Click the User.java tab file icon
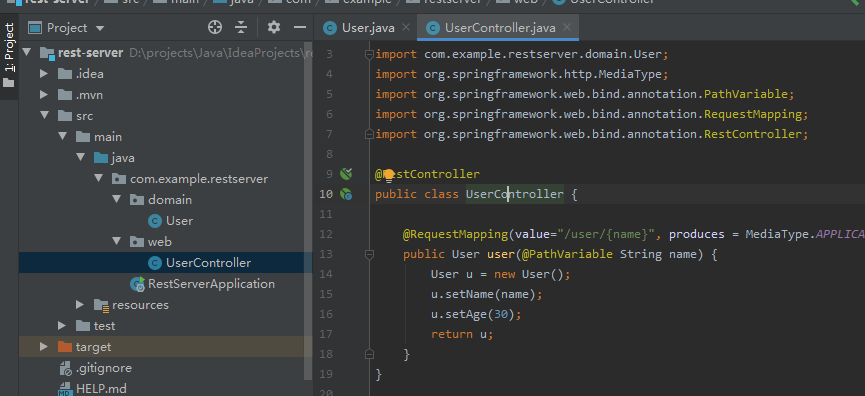The height and width of the screenshot is (396, 865). 330,28
